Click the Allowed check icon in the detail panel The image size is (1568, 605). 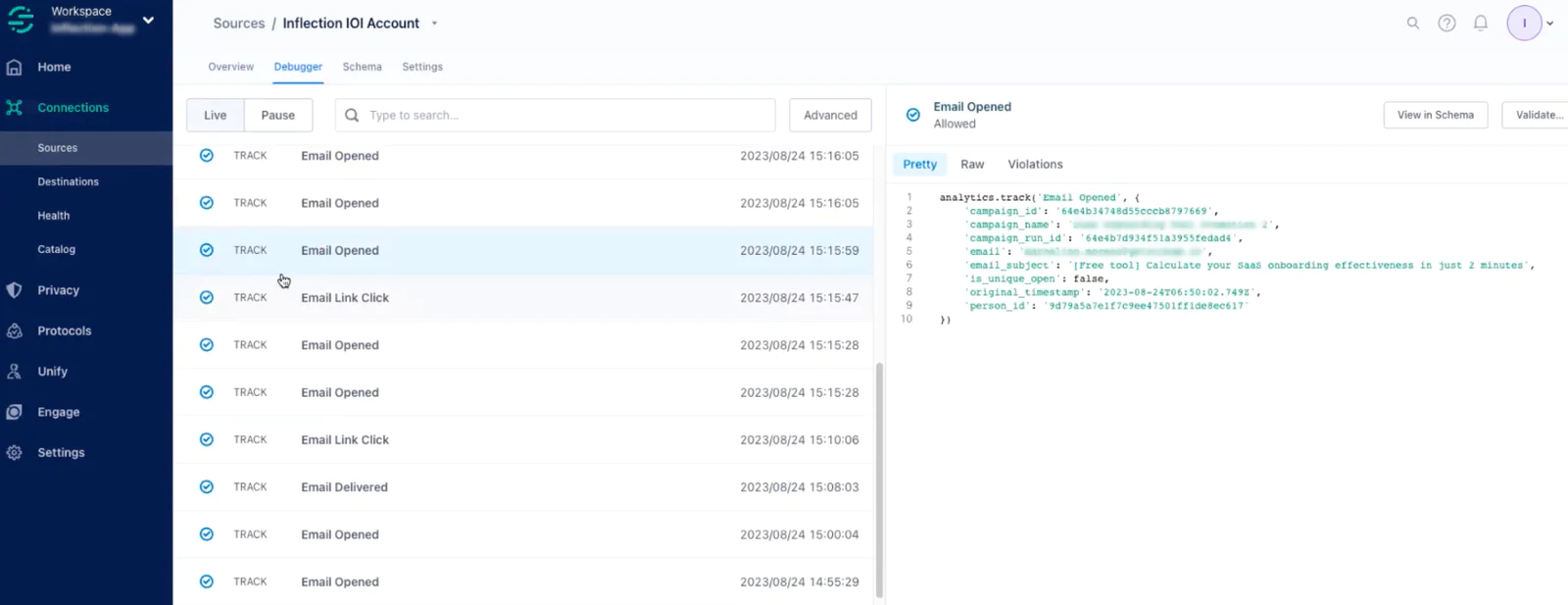pos(913,115)
